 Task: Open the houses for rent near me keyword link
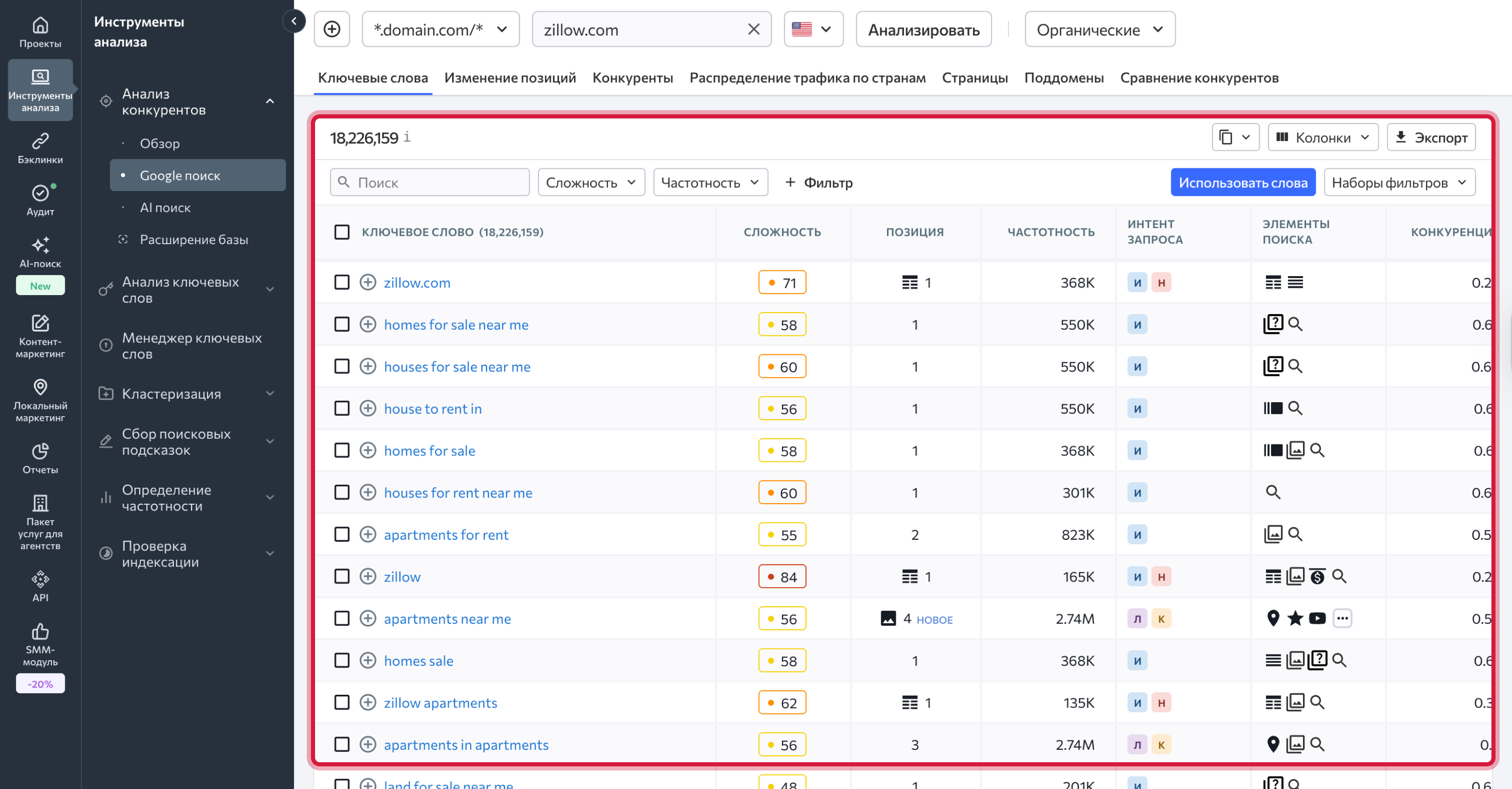coord(458,492)
